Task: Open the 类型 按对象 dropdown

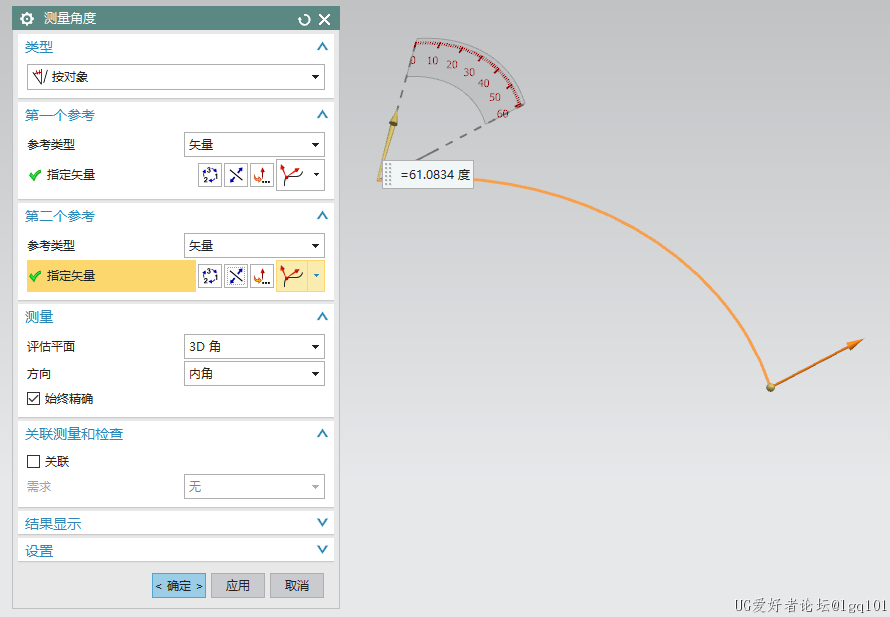Action: pyautogui.click(x=176, y=77)
